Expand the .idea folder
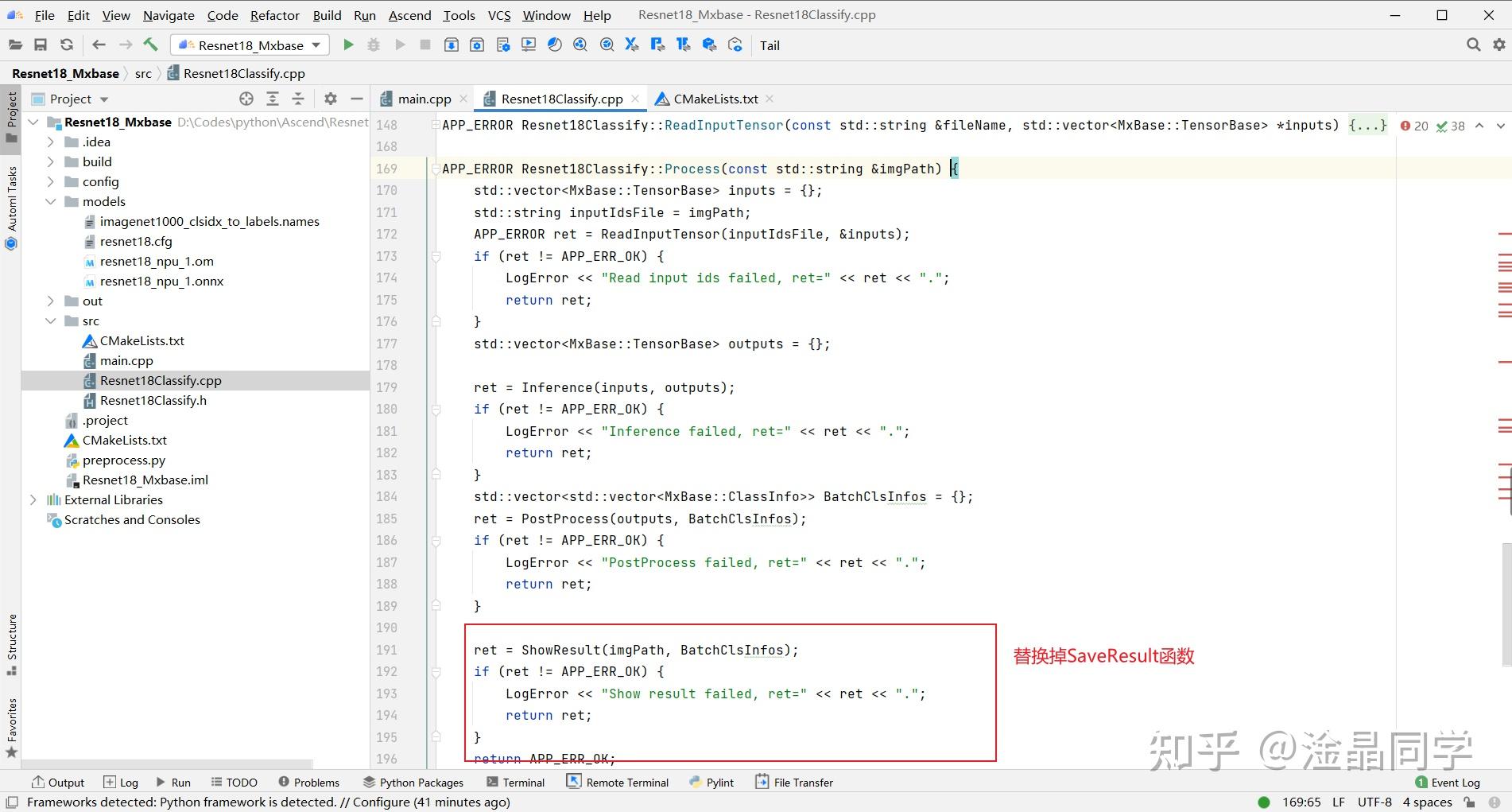1512x812 pixels. click(51, 142)
